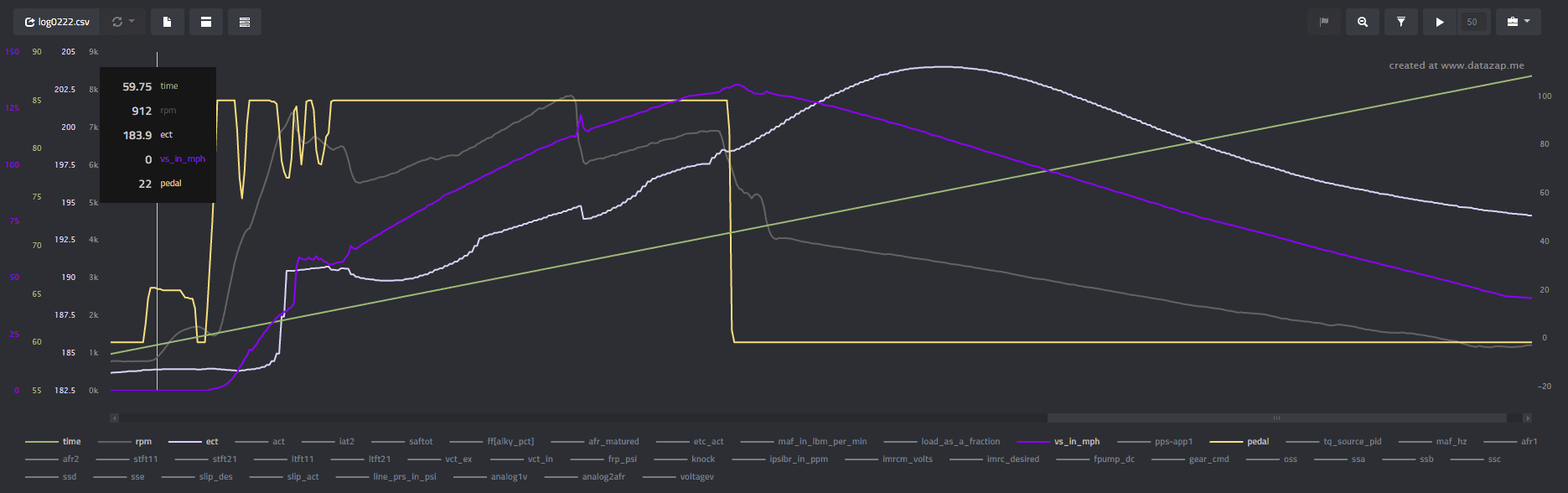Show the pps-app1 series
This screenshot has height=493, width=1568.
[1156, 441]
